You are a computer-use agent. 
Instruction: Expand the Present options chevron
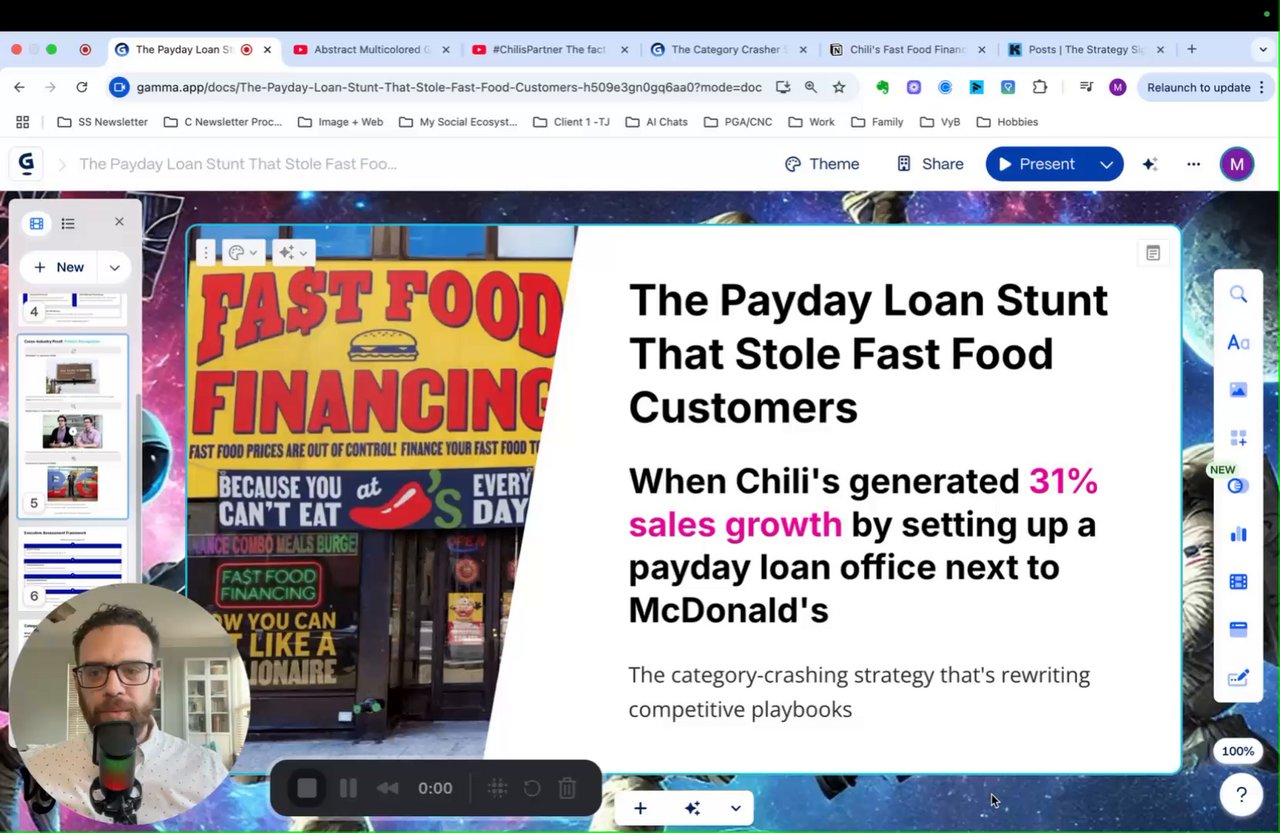pyautogui.click(x=1106, y=164)
